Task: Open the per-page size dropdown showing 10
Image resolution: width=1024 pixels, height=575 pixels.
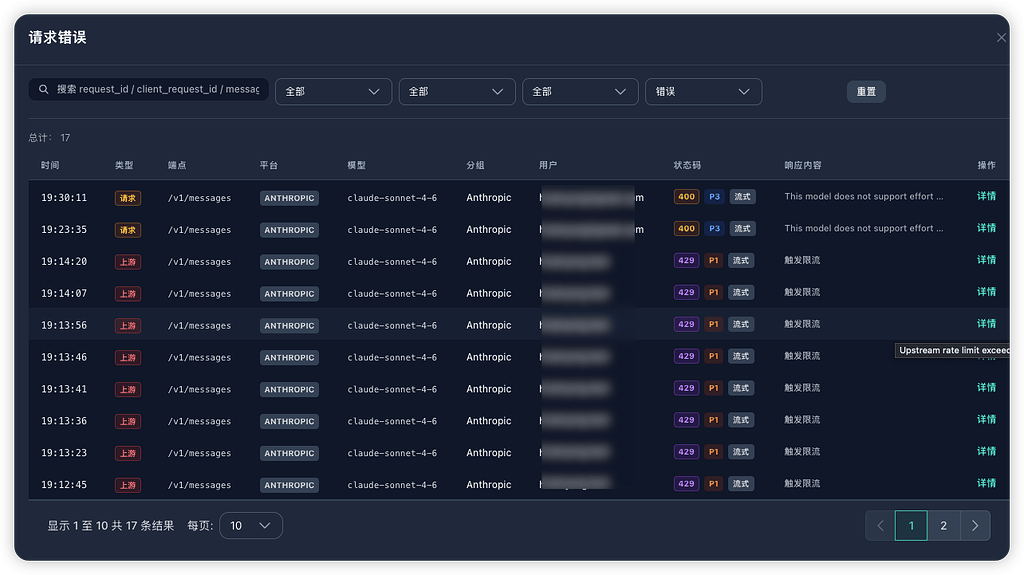Action: (251, 525)
